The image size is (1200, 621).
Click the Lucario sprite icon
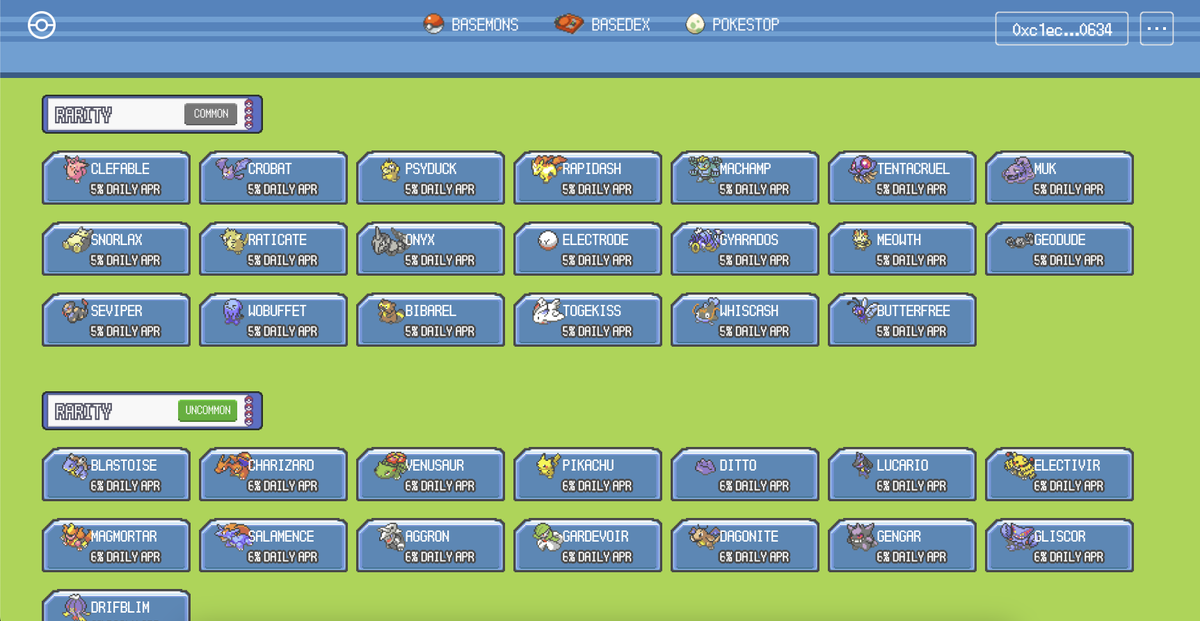point(861,466)
